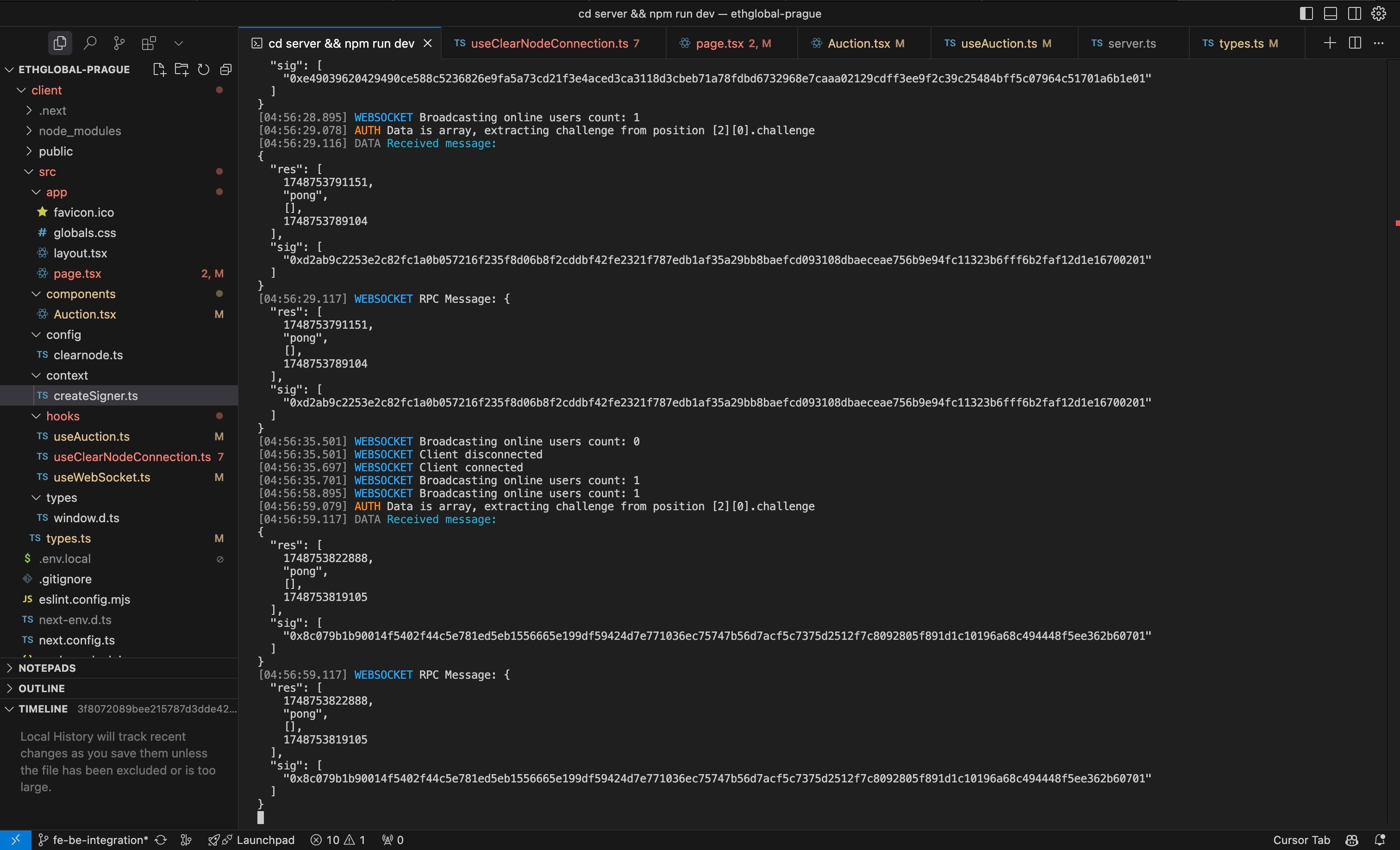Close the cd server && npm run dev tab

[x=428, y=43]
